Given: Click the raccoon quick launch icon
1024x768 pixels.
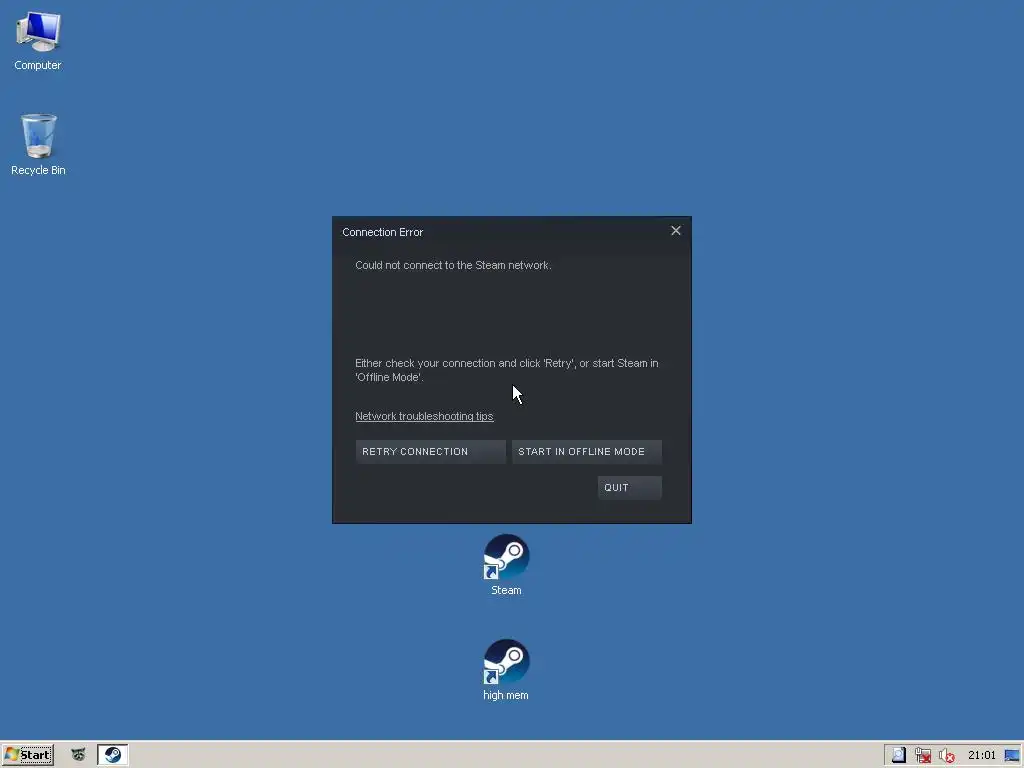Looking at the screenshot, I should (x=78, y=755).
